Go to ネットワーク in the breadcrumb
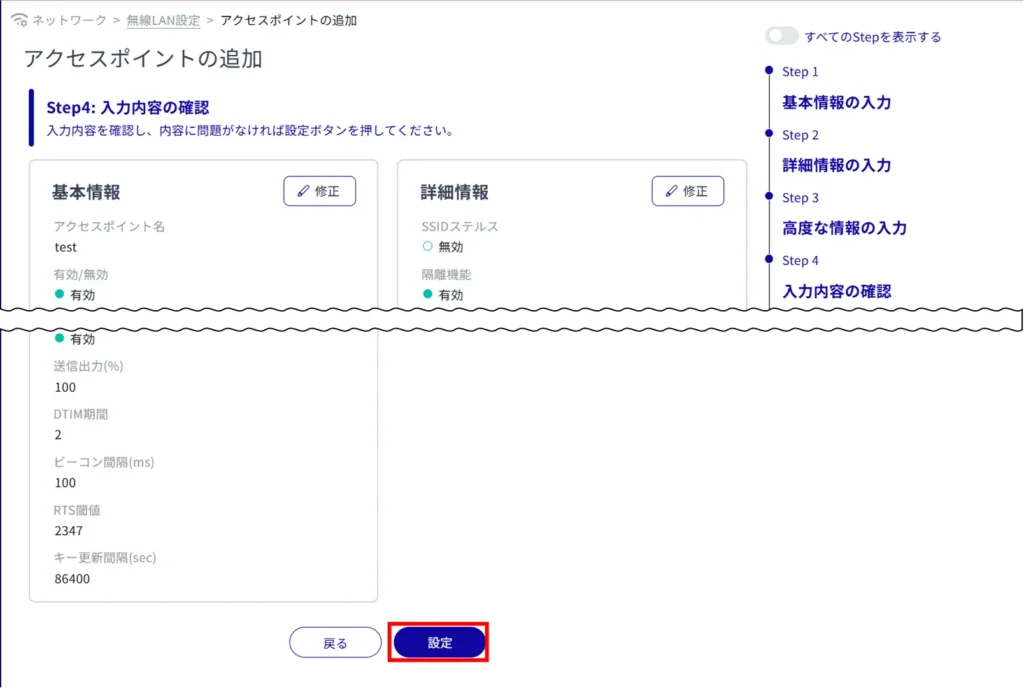 coord(71,20)
